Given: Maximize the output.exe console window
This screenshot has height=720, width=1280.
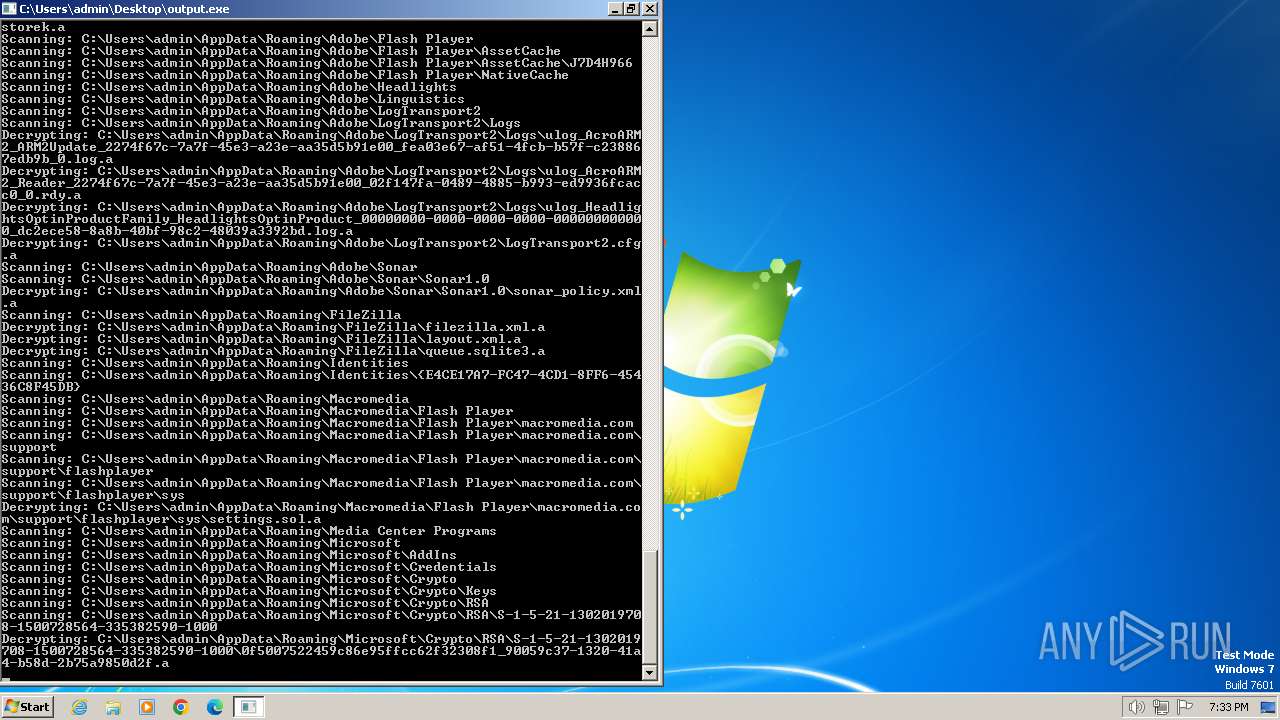Looking at the screenshot, I should point(631,9).
